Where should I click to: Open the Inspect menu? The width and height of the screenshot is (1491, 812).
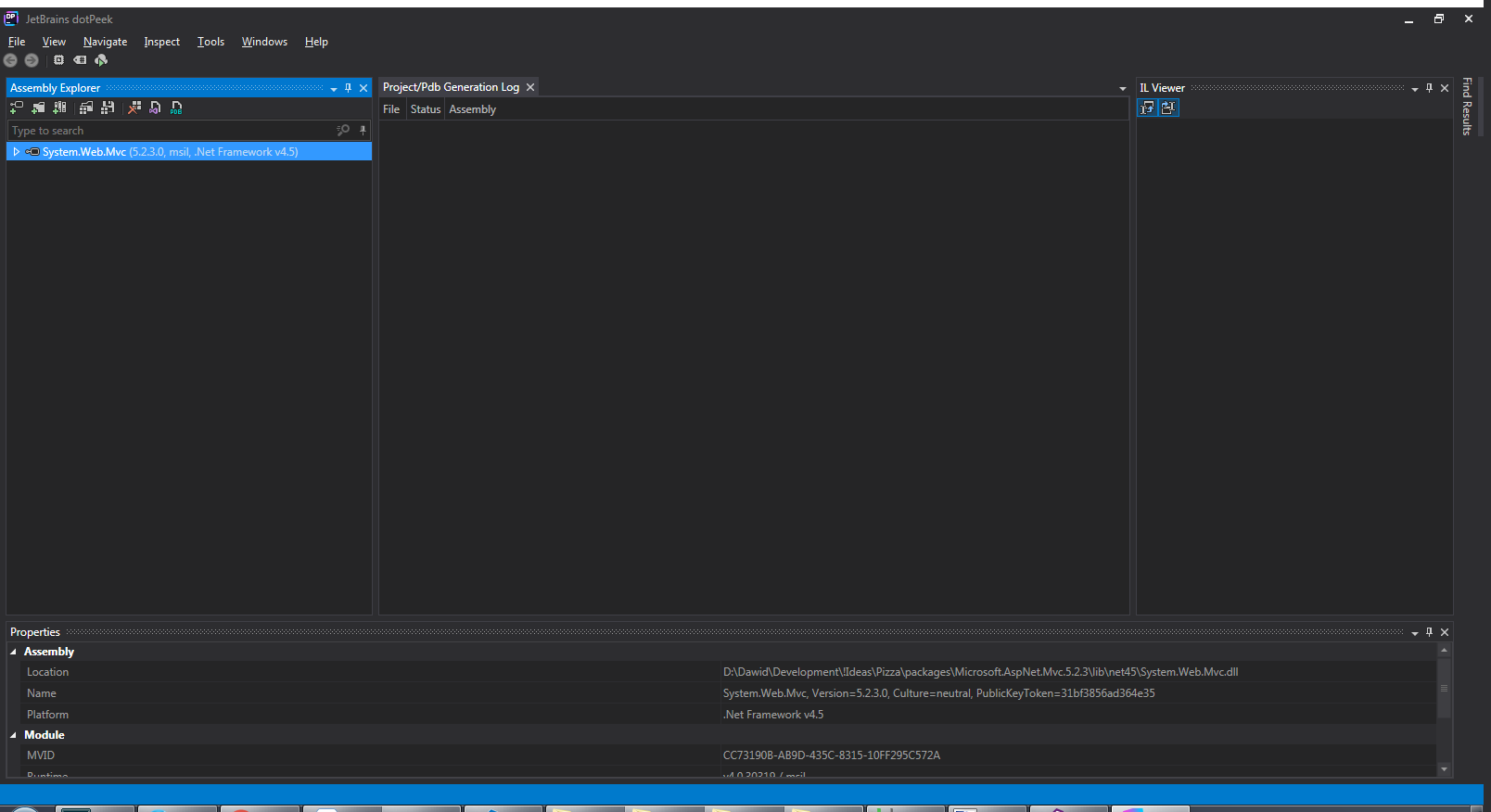(161, 42)
